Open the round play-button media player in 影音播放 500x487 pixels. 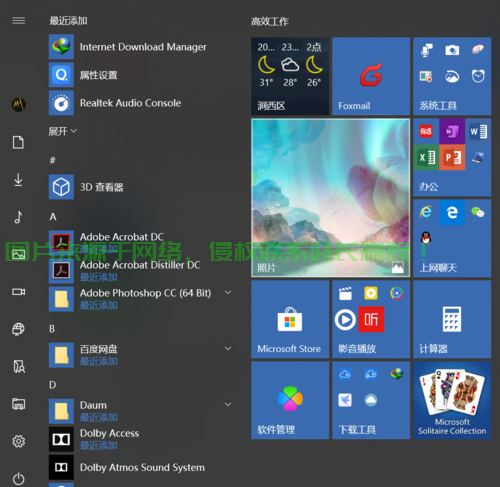click(x=345, y=319)
